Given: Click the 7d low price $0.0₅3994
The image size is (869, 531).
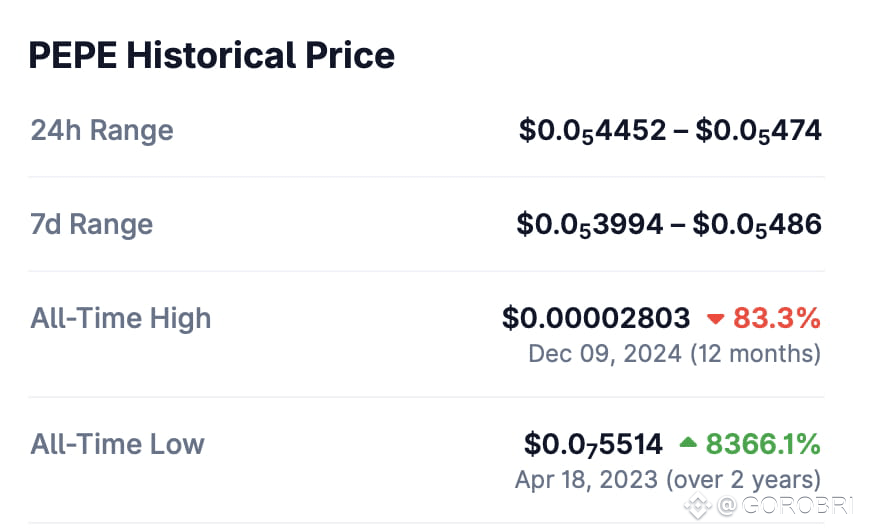Looking at the screenshot, I should click(x=590, y=224).
